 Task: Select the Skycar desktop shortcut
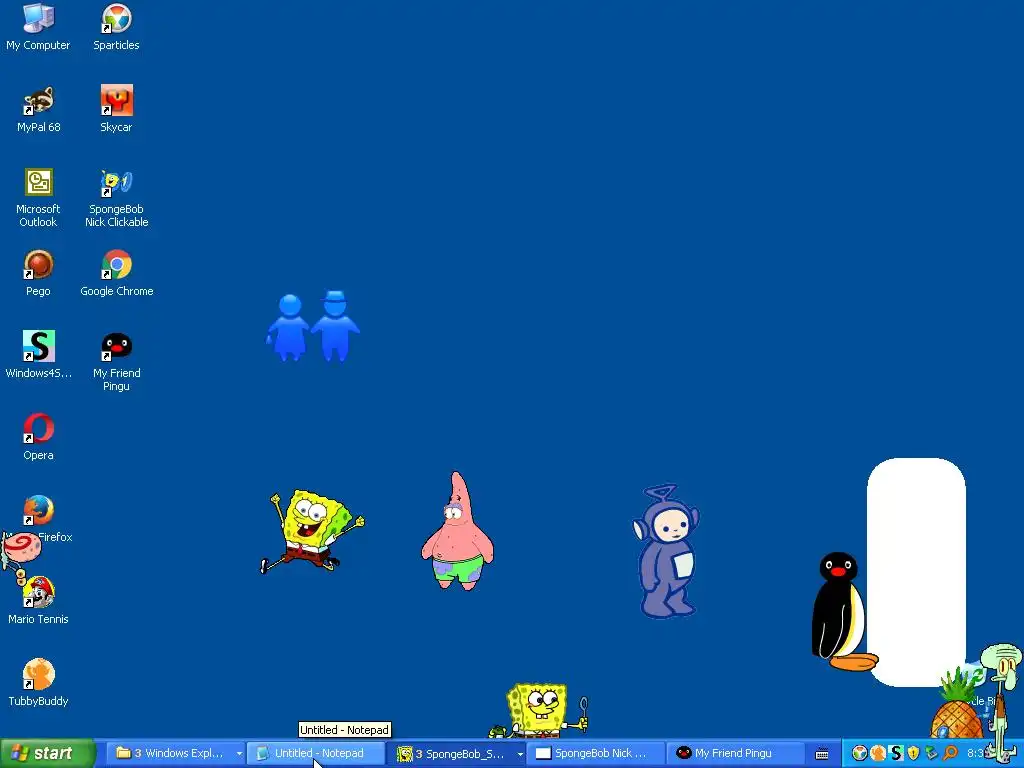[x=116, y=108]
